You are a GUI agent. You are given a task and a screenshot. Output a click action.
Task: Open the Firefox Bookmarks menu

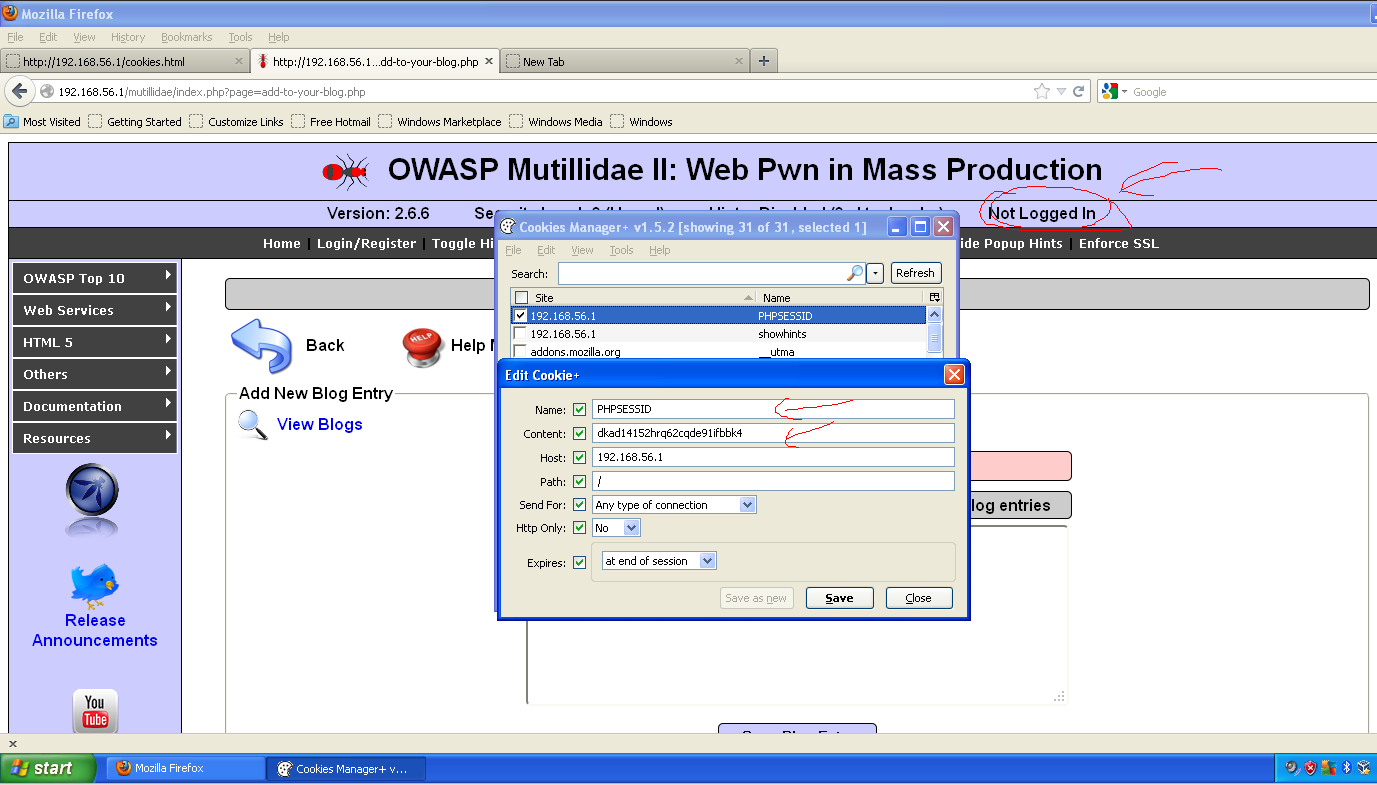click(187, 37)
